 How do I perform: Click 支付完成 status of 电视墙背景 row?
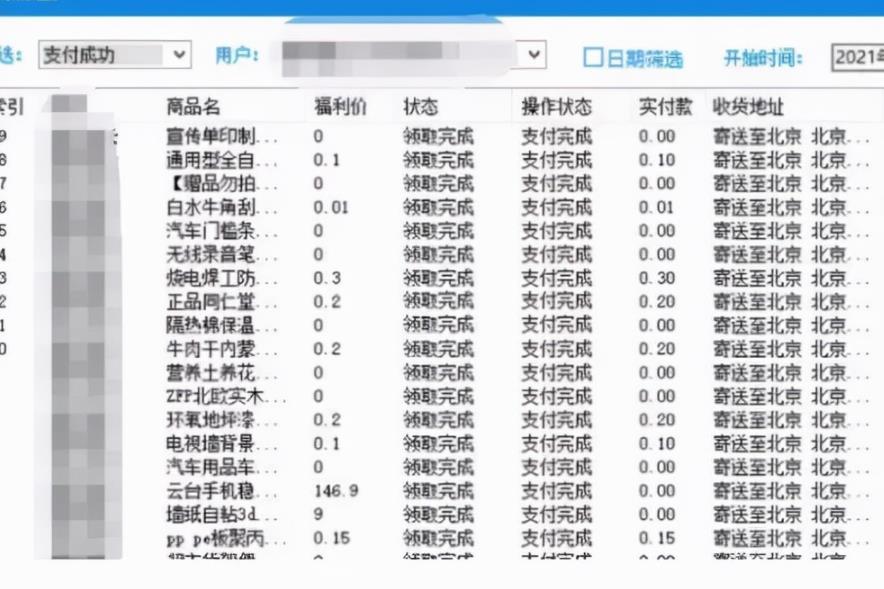coord(556,444)
